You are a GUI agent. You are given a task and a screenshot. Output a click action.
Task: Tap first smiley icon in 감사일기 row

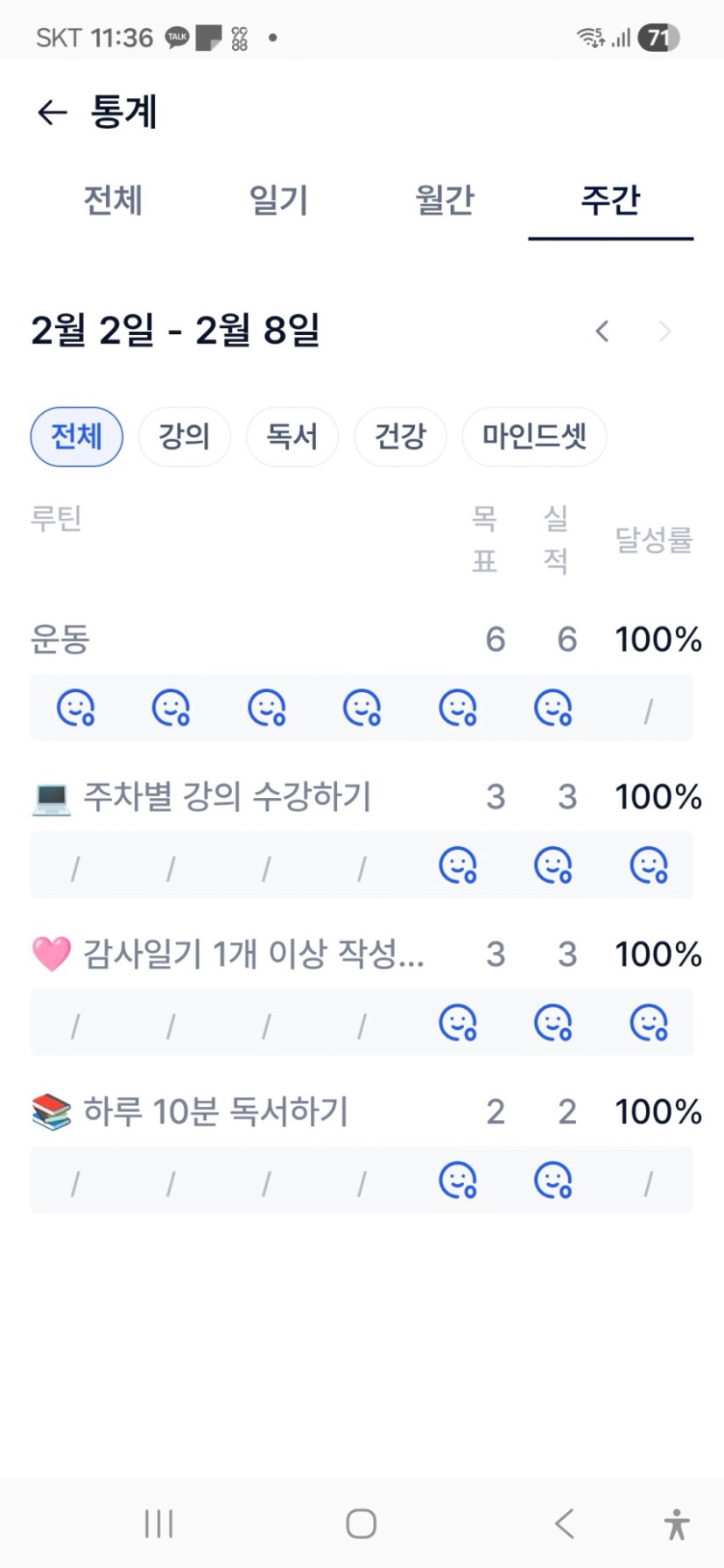pos(458,1023)
